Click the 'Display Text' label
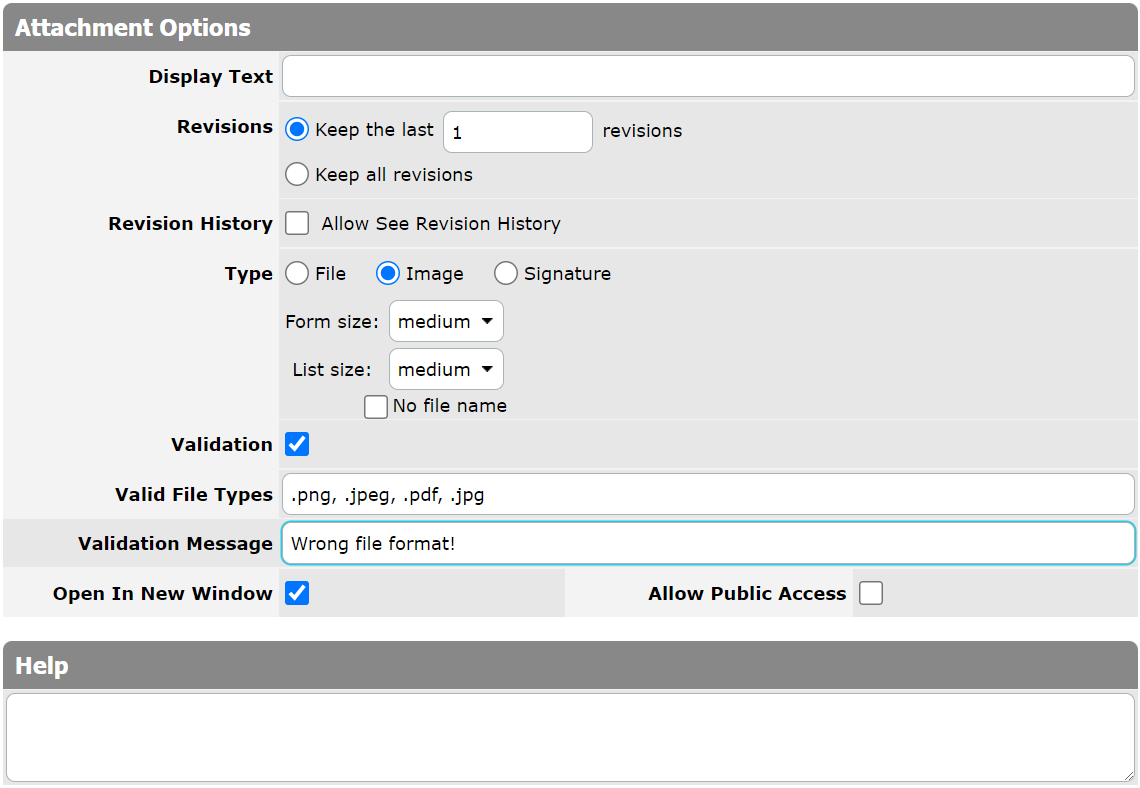Image resolution: width=1140 pixels, height=788 pixels. (x=211, y=77)
